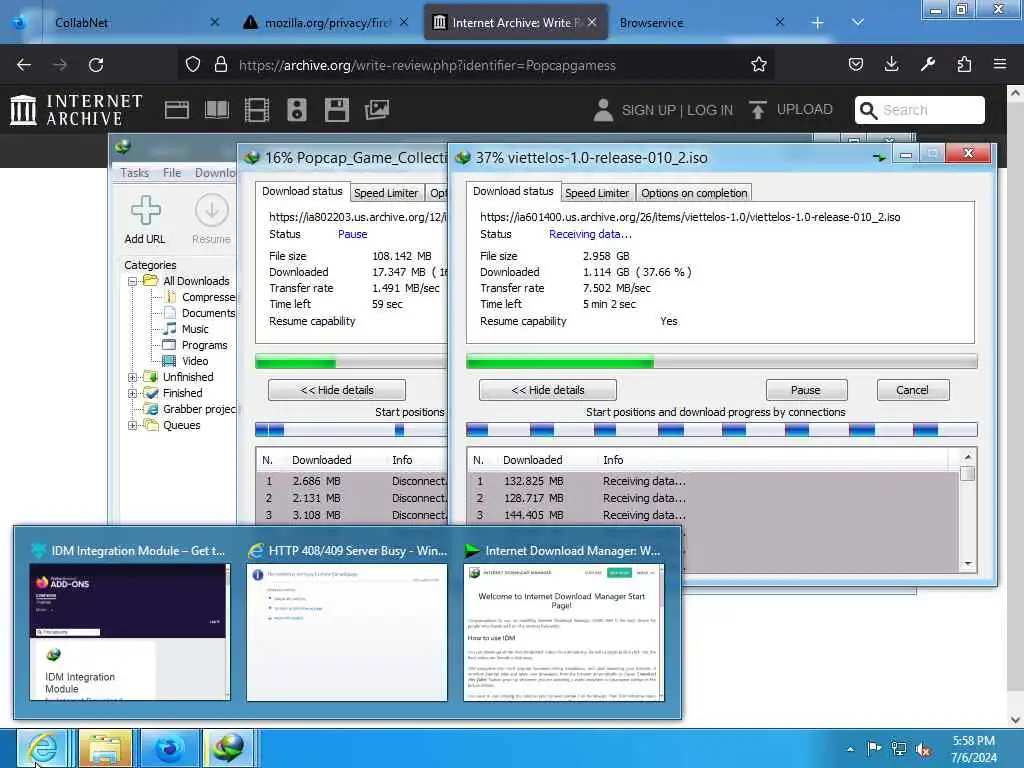Open the Internet Archive software floppy icon
Screen dimensions: 1024x768
pos(337,110)
